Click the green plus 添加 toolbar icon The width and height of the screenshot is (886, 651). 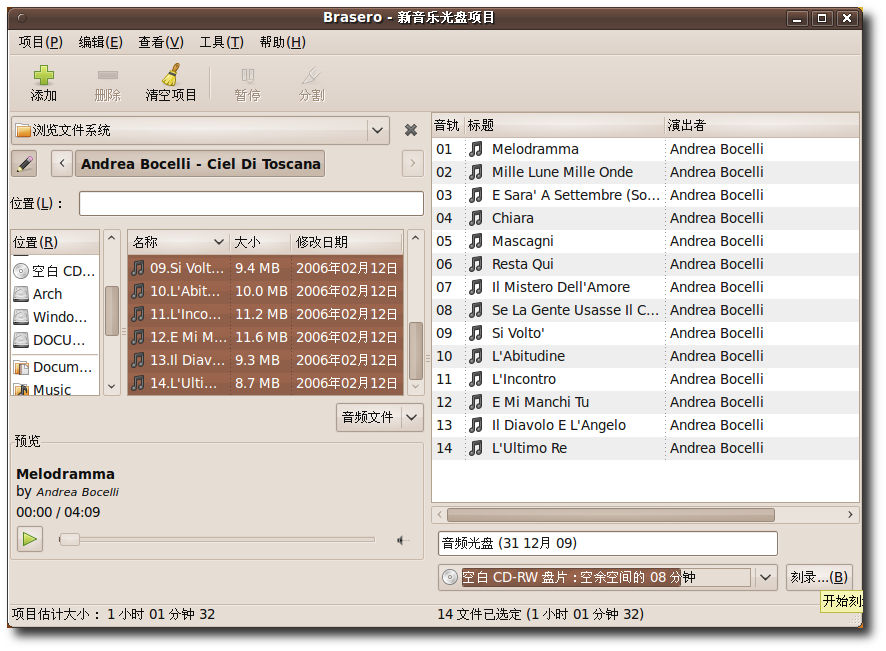[43, 76]
